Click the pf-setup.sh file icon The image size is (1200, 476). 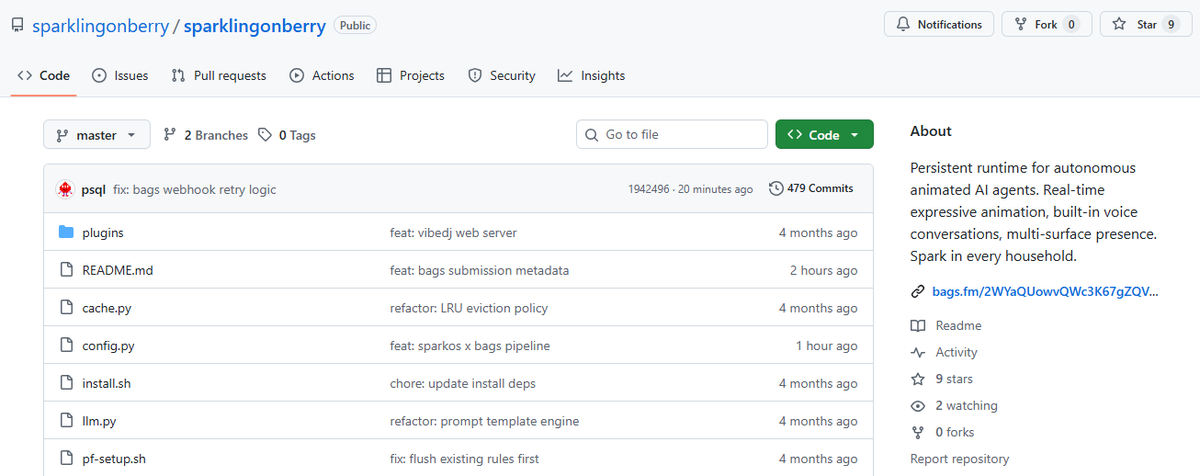pyautogui.click(x=66, y=459)
